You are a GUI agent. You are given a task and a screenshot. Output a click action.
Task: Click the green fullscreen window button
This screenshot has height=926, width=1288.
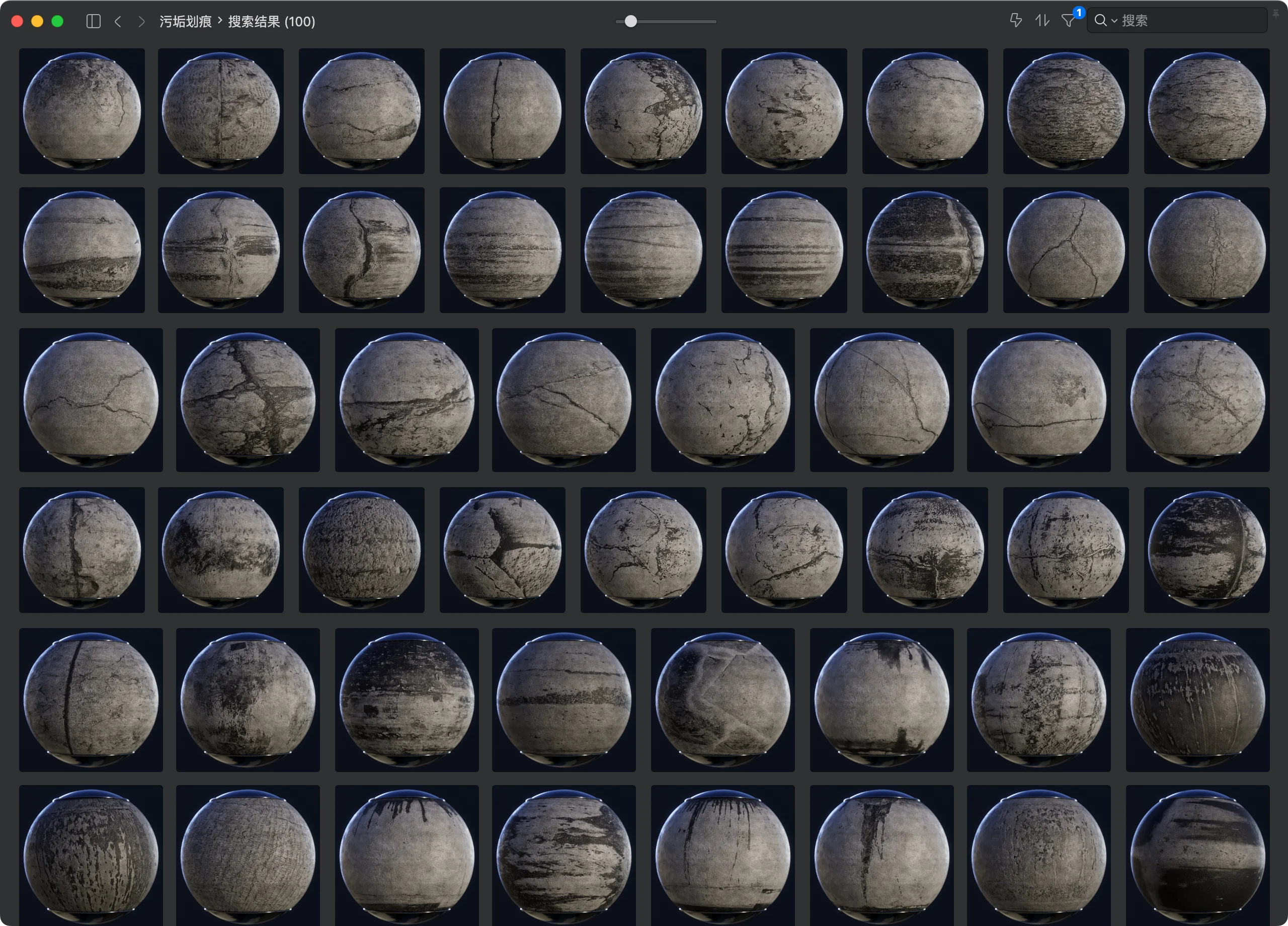[x=57, y=22]
